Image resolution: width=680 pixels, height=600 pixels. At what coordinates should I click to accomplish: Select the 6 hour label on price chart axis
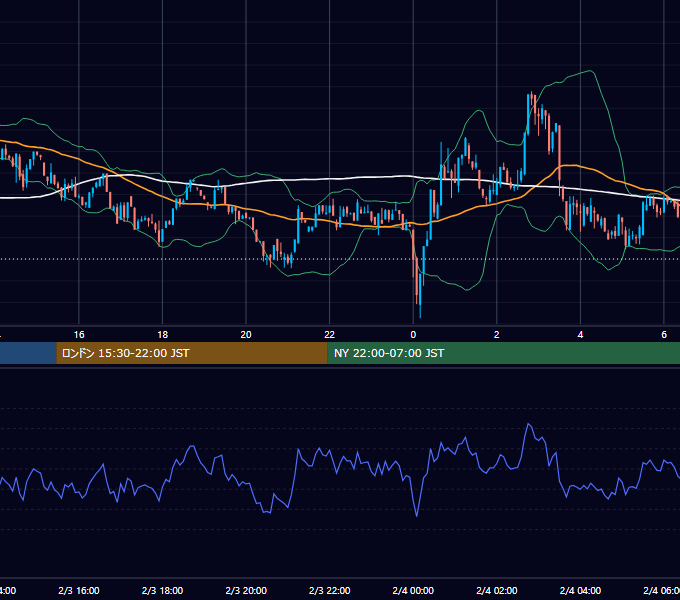coord(664,335)
